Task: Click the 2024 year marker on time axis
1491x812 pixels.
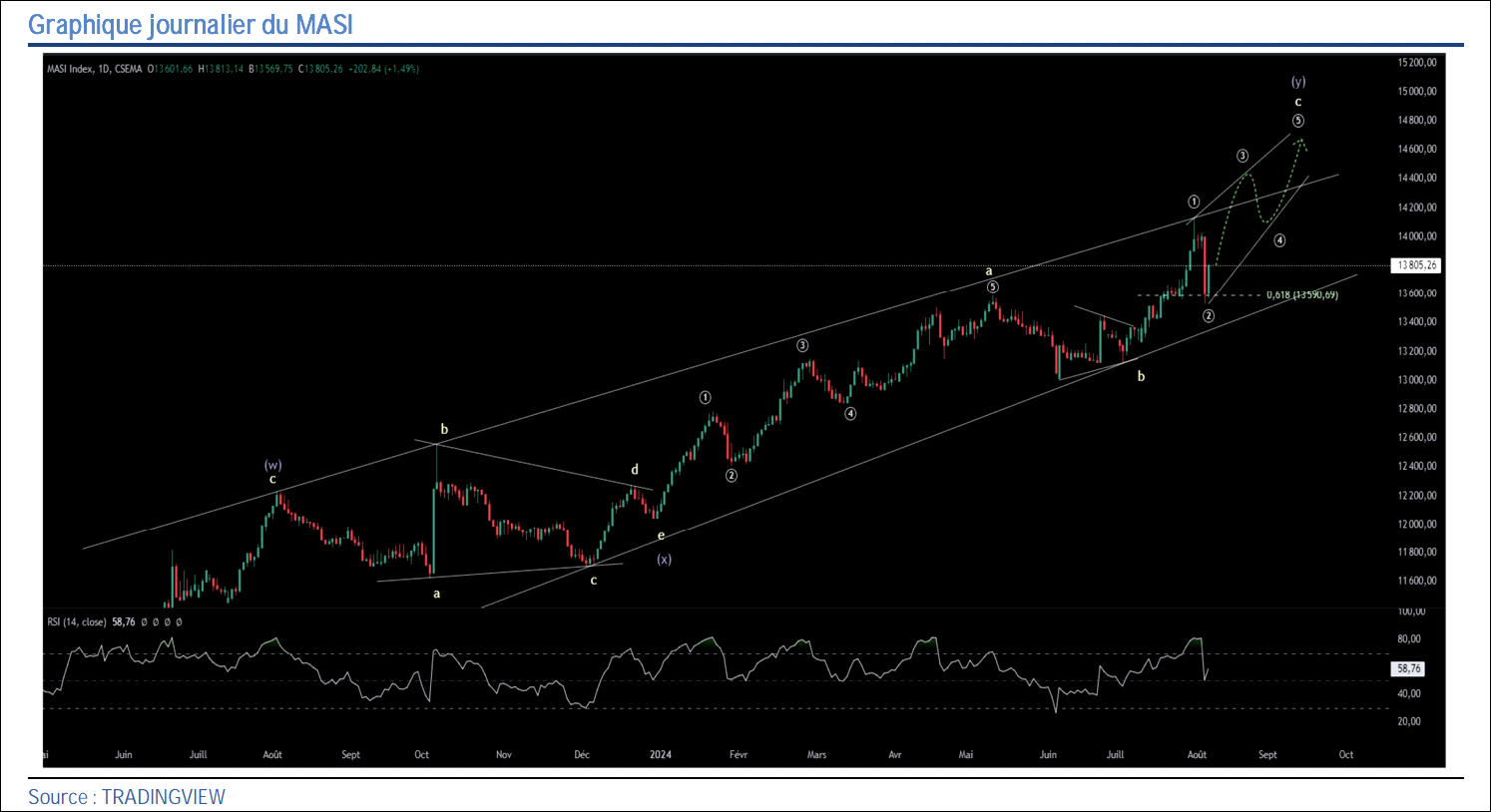Action: (x=661, y=754)
